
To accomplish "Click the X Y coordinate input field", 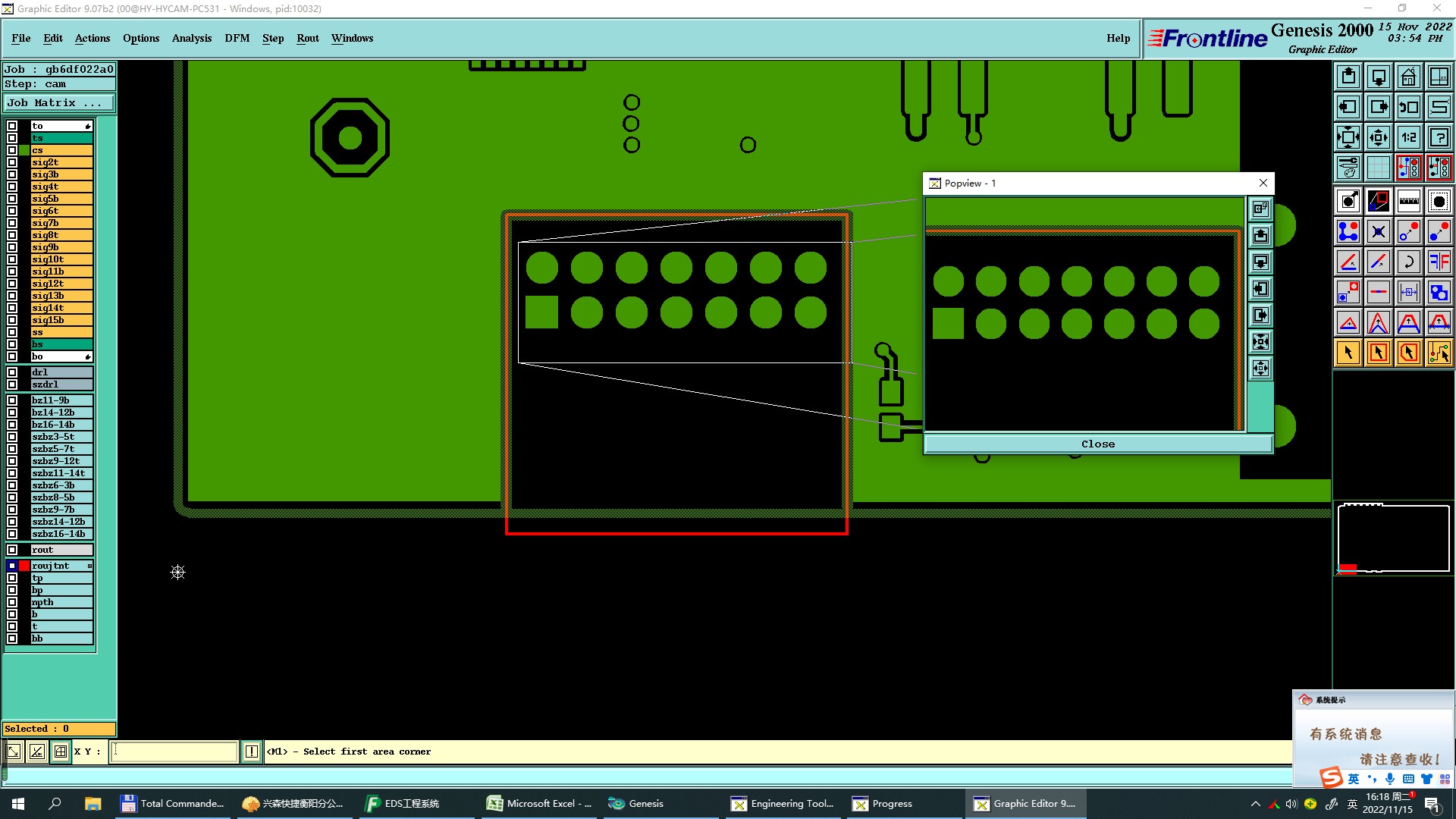I will click(x=174, y=752).
